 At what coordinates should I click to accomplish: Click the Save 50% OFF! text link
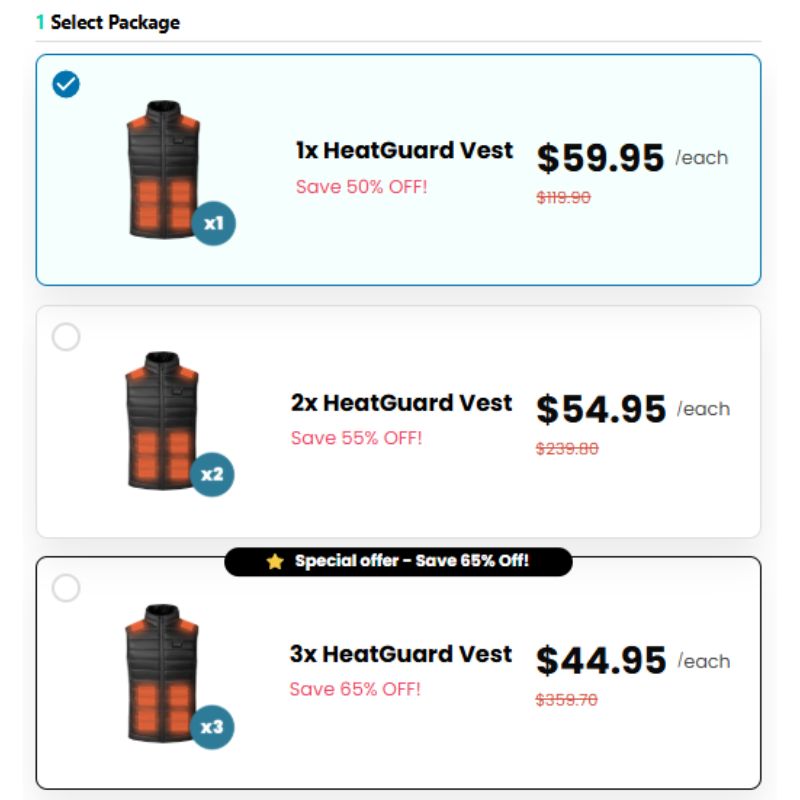pos(358,186)
